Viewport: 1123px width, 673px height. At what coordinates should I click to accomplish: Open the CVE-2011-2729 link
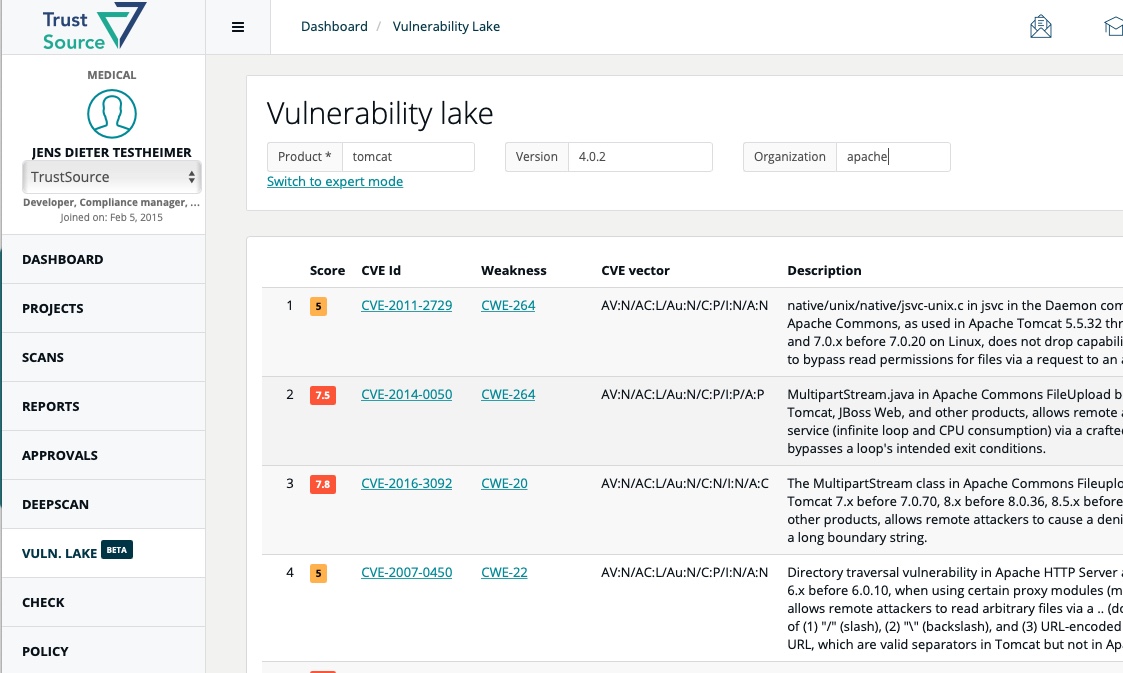(x=407, y=306)
